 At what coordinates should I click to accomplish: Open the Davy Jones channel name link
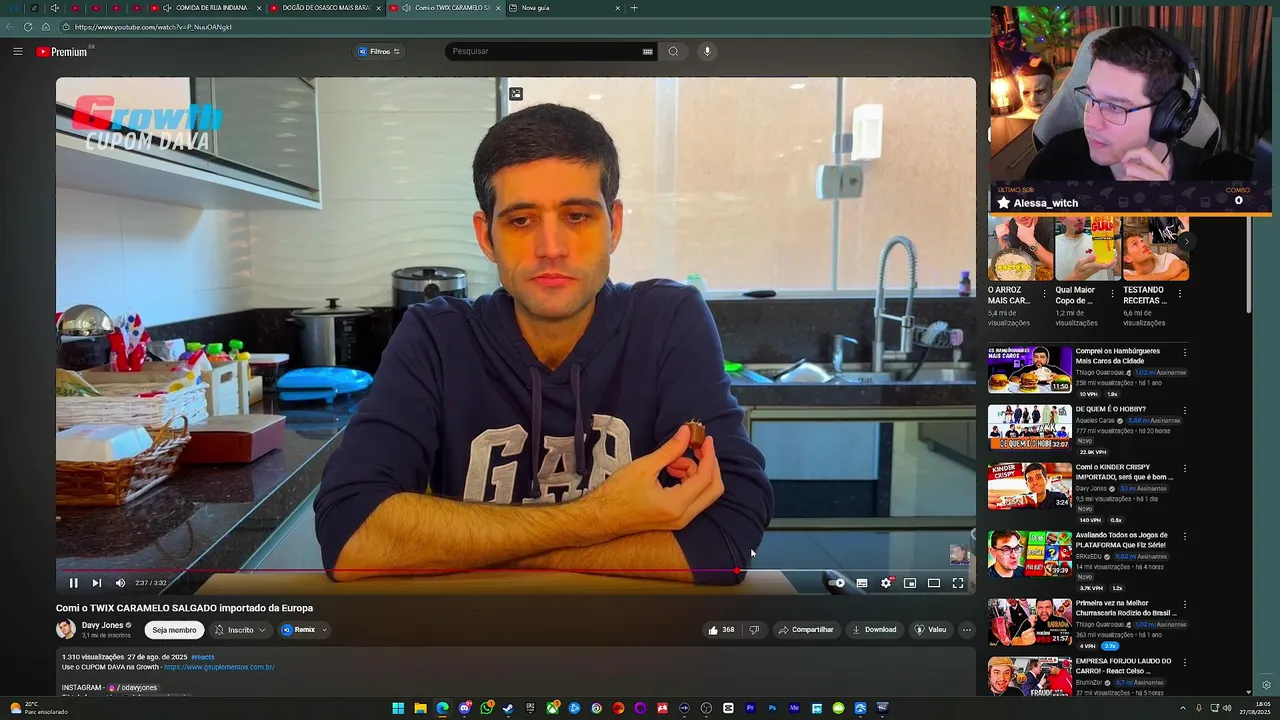[102, 625]
